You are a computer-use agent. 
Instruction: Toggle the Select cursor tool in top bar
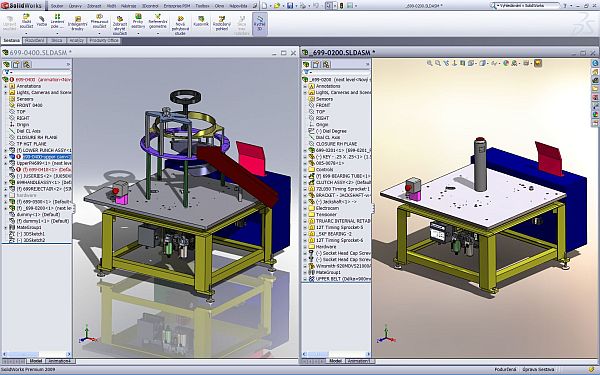tap(329, 6)
